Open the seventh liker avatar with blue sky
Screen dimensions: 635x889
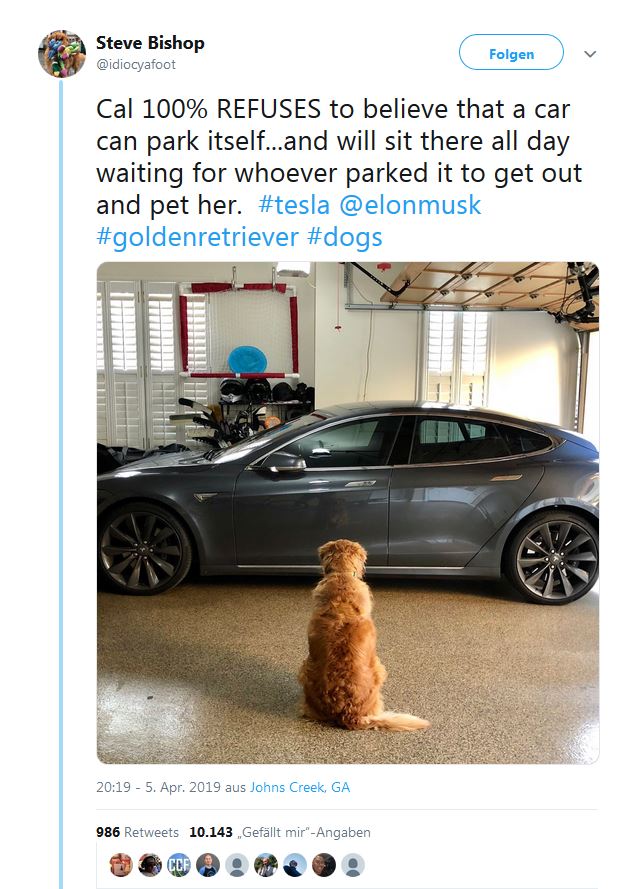coord(295,865)
